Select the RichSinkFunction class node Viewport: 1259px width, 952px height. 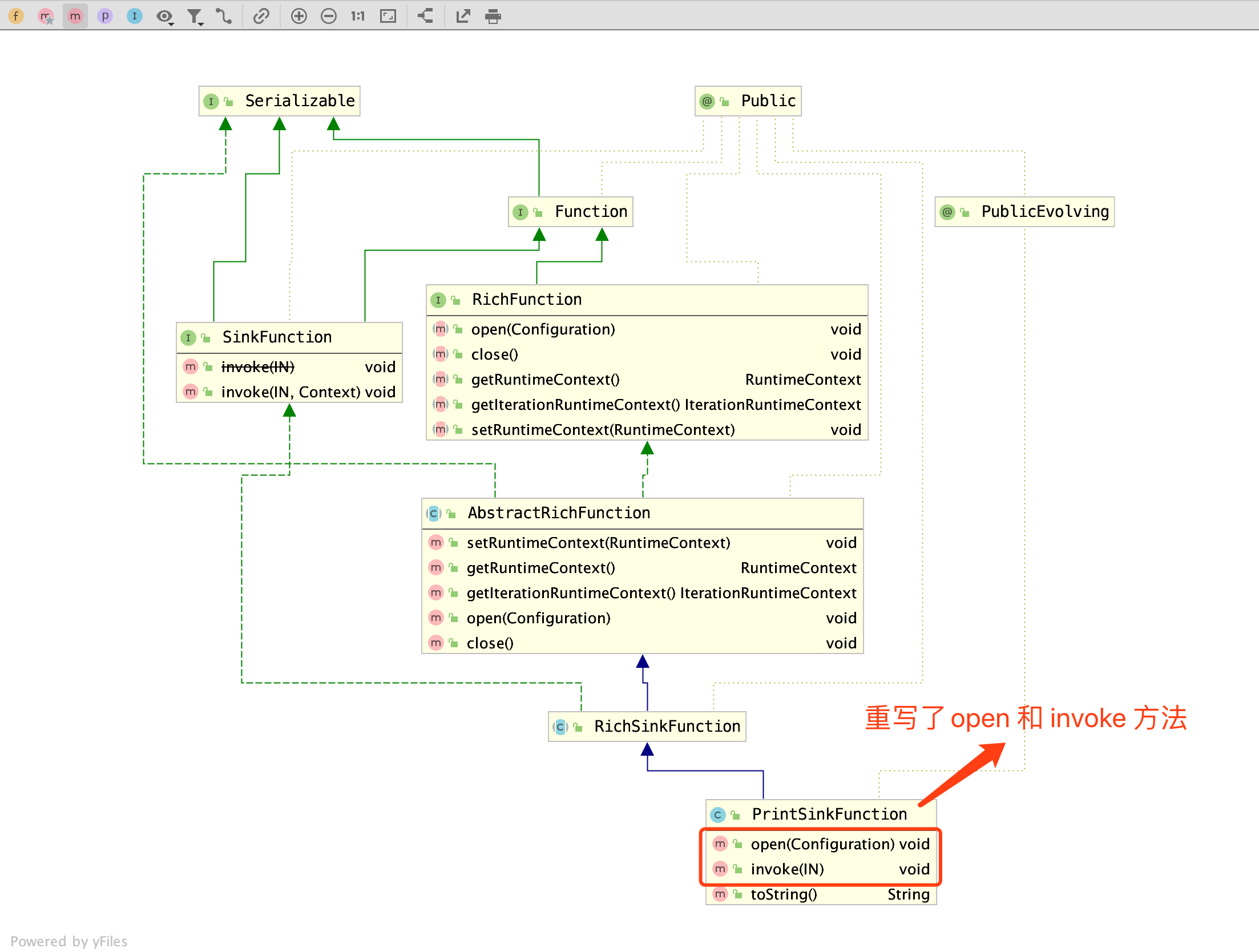tap(647, 727)
